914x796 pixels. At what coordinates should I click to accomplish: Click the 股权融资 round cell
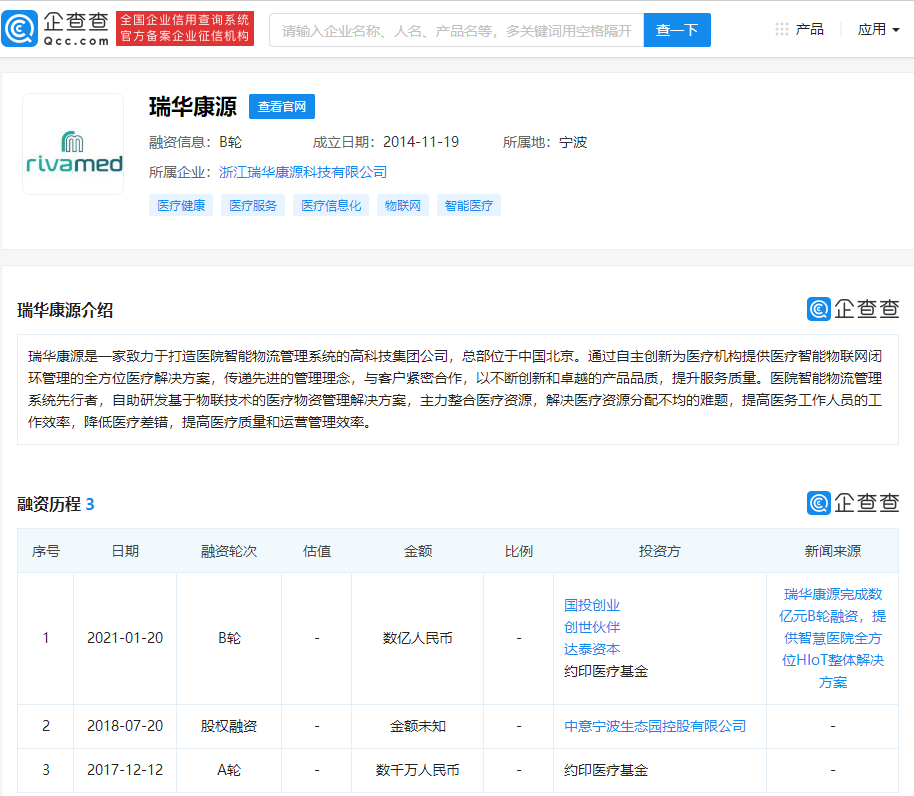tap(228, 727)
